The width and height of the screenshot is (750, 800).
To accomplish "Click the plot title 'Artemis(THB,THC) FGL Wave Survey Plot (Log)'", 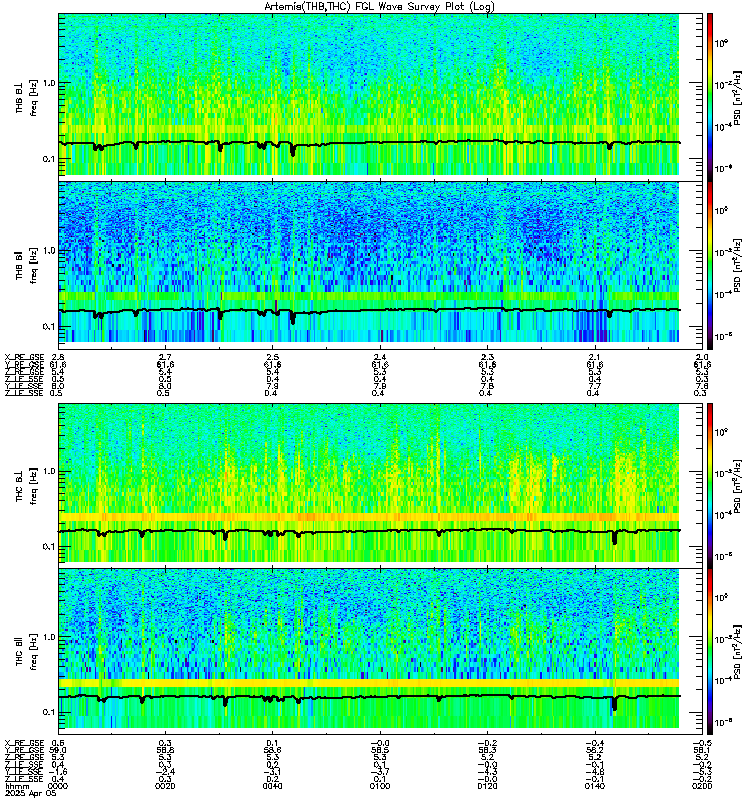I will click(380, 6).
